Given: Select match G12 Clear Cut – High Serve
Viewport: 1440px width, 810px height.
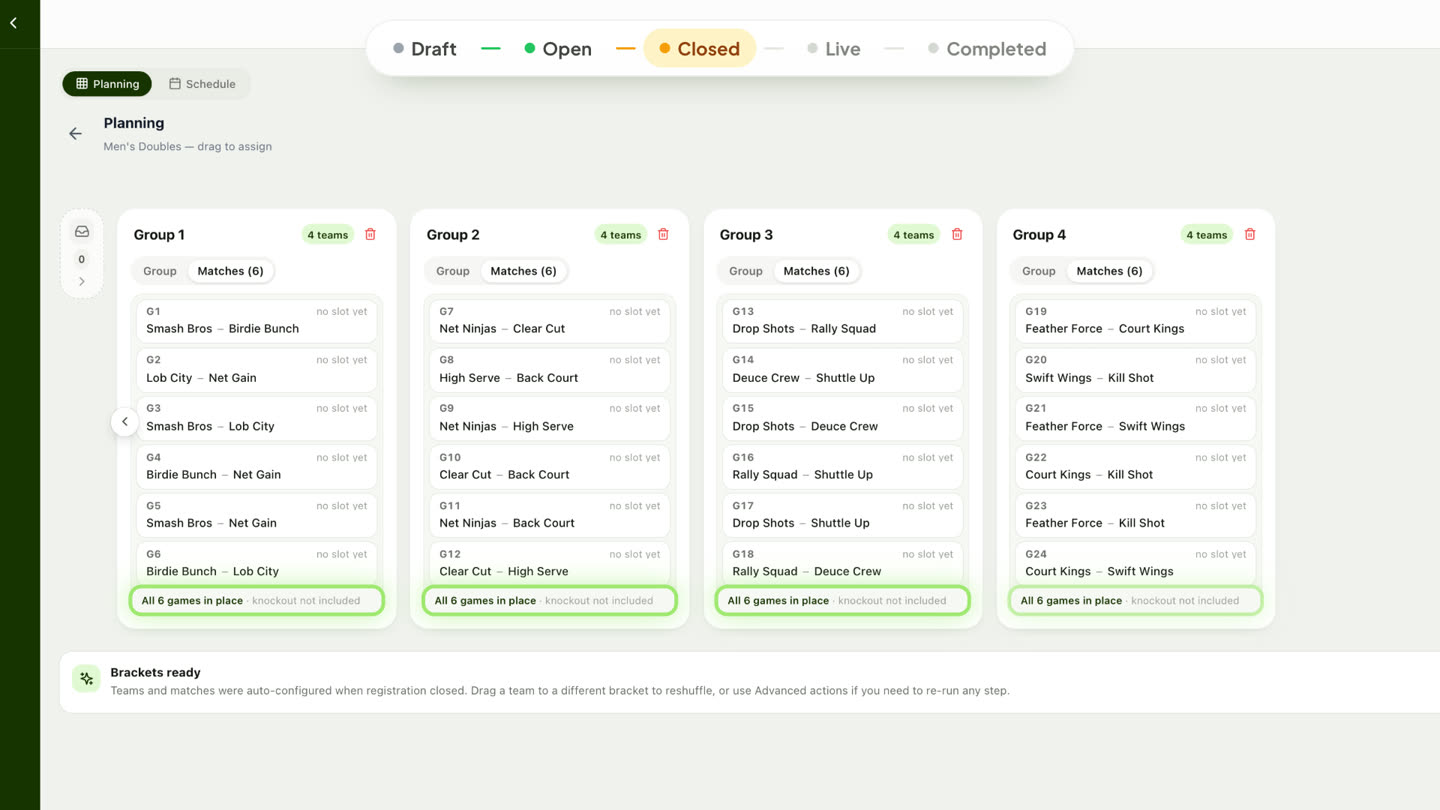Looking at the screenshot, I should [x=550, y=563].
